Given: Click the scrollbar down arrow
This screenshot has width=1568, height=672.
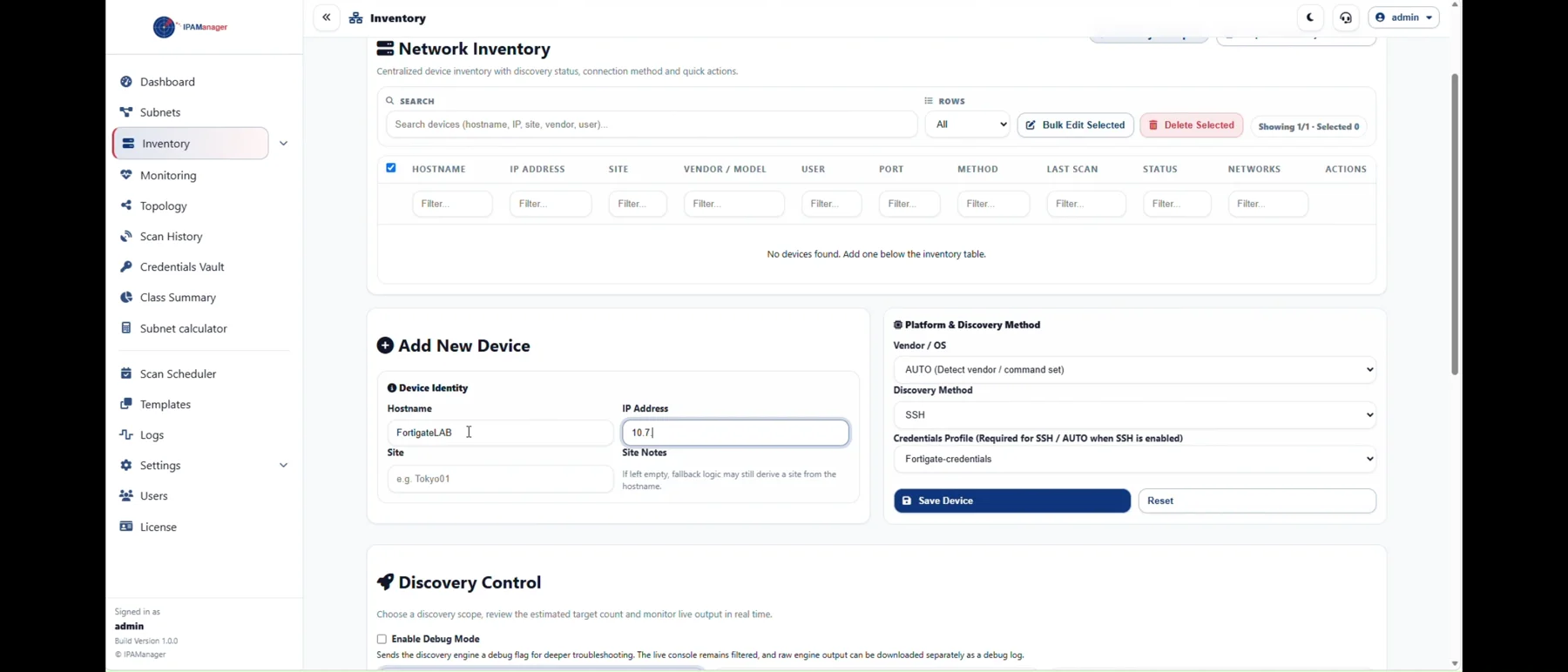Looking at the screenshot, I should coord(1455,664).
